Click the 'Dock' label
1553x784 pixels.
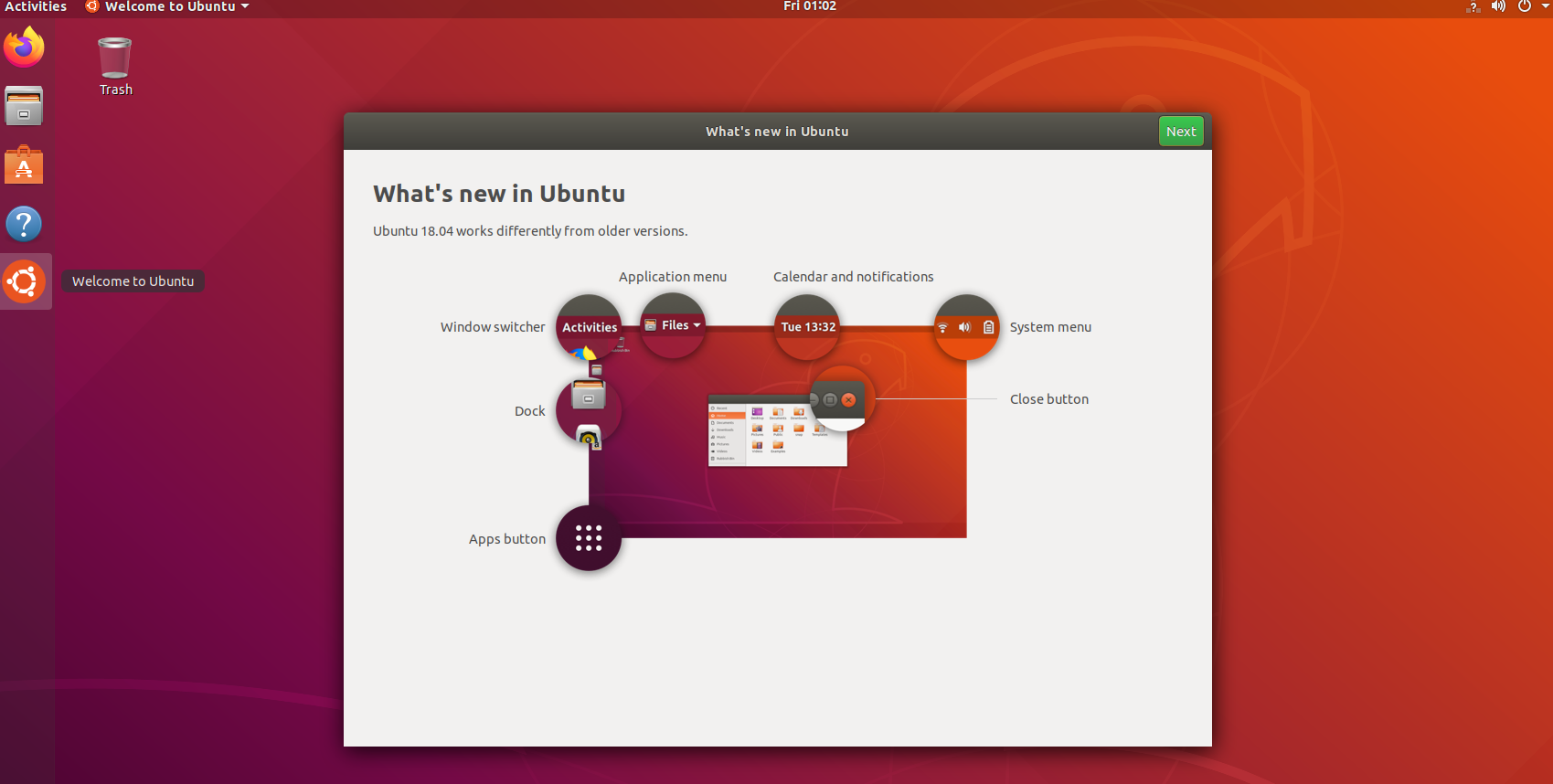[530, 411]
